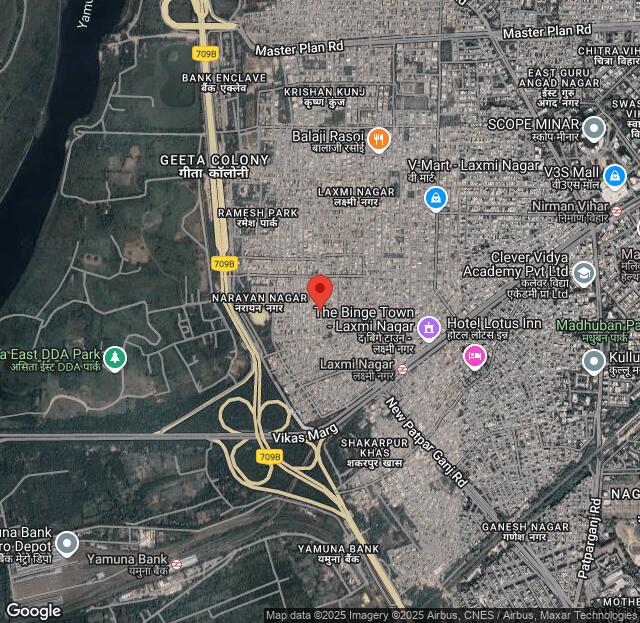Click the New Patpar Ganj Rd label

[x=427, y=443]
